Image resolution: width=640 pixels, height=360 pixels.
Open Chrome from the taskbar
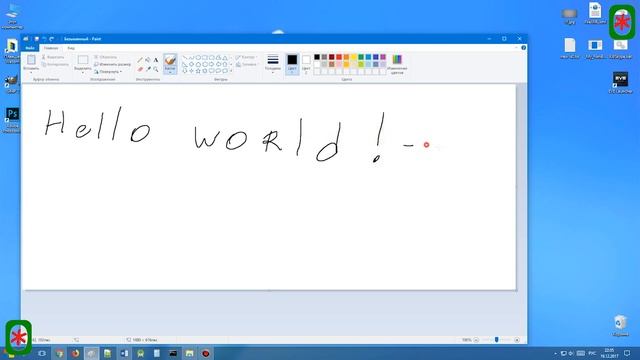tap(60, 353)
